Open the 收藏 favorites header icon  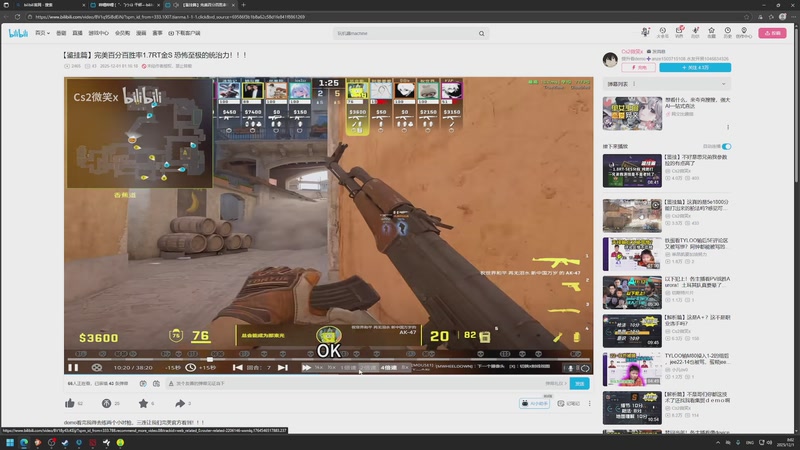[711, 33]
